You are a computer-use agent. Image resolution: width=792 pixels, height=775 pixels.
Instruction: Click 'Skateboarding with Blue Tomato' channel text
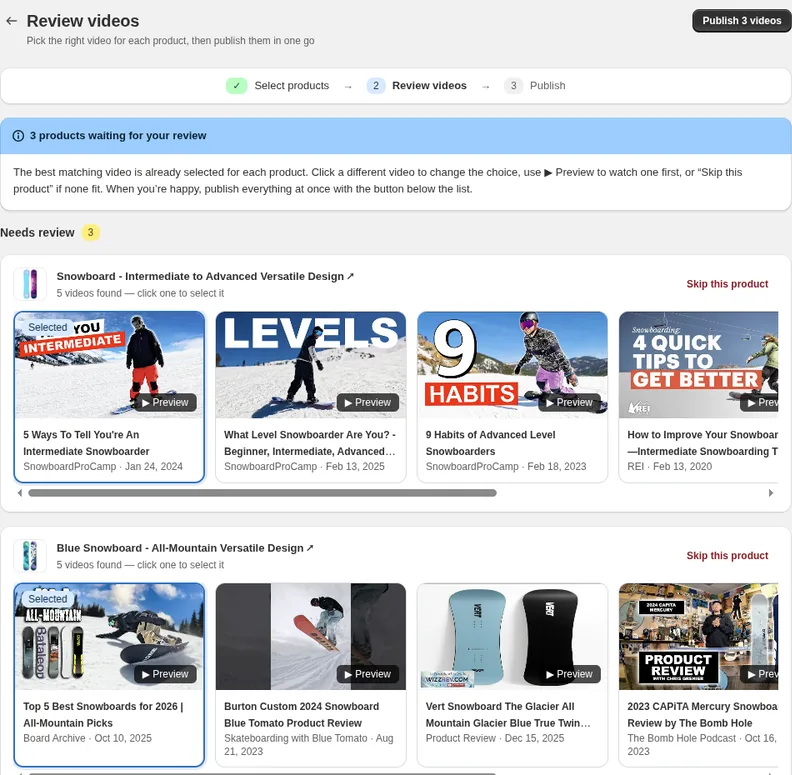pos(295,739)
